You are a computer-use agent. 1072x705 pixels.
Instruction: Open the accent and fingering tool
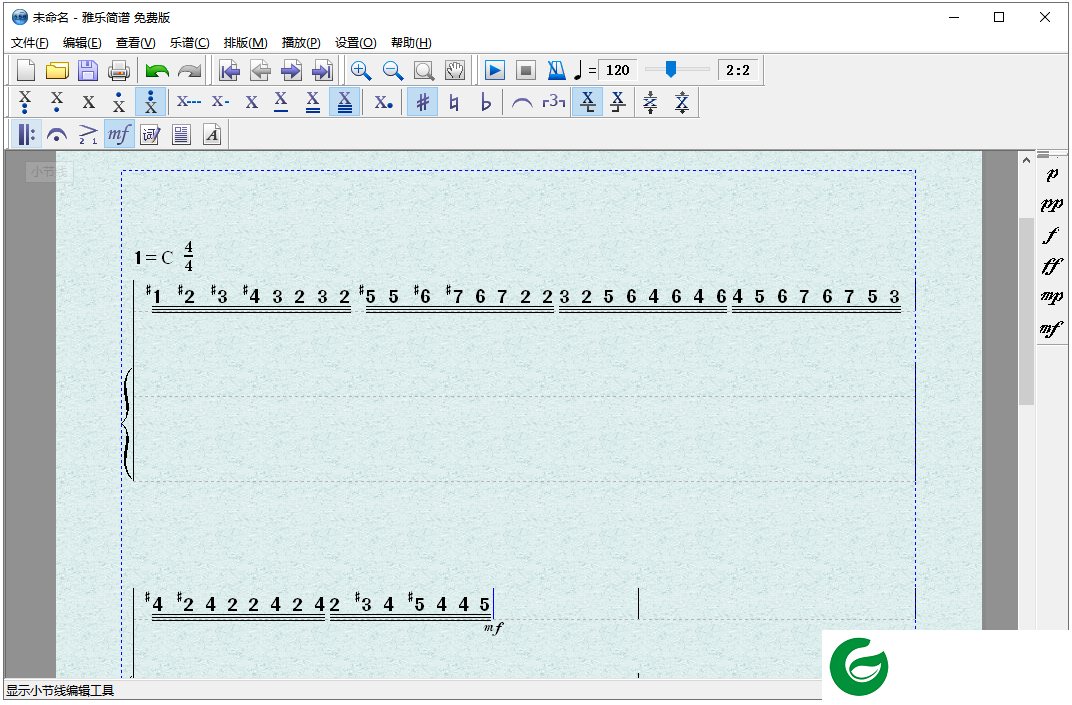tap(88, 135)
